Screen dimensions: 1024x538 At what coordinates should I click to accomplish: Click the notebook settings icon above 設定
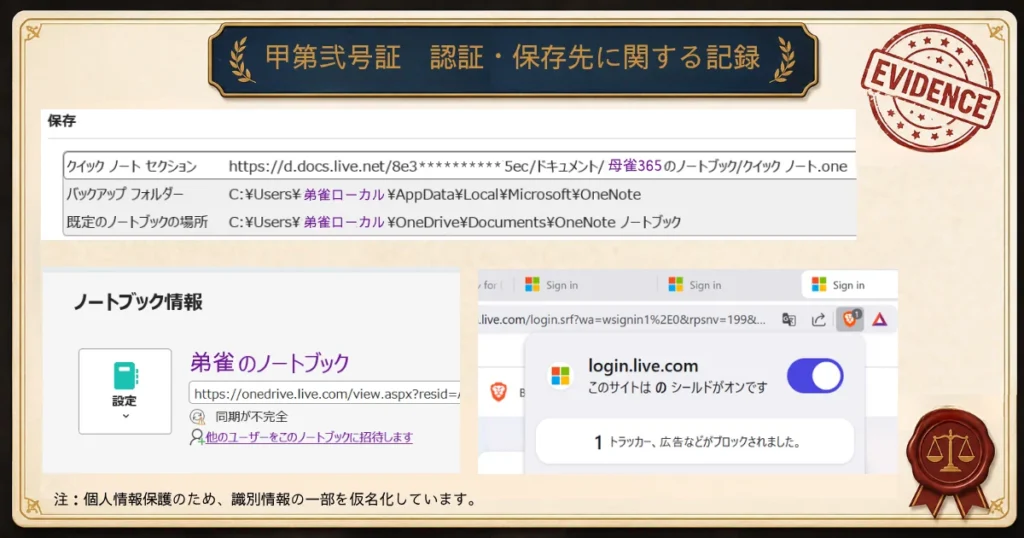(125, 375)
